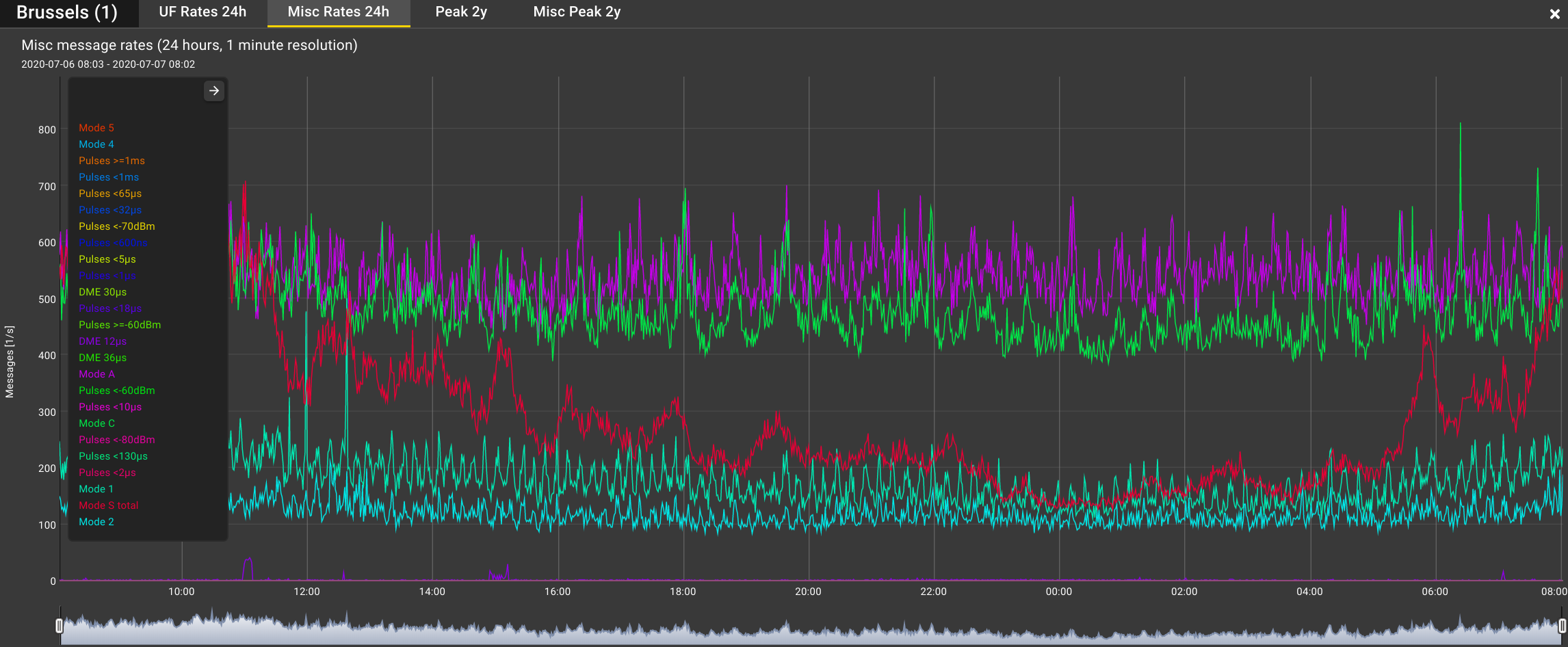Toggle the Mode C legend entry
The height and width of the screenshot is (647, 1568).
96,423
